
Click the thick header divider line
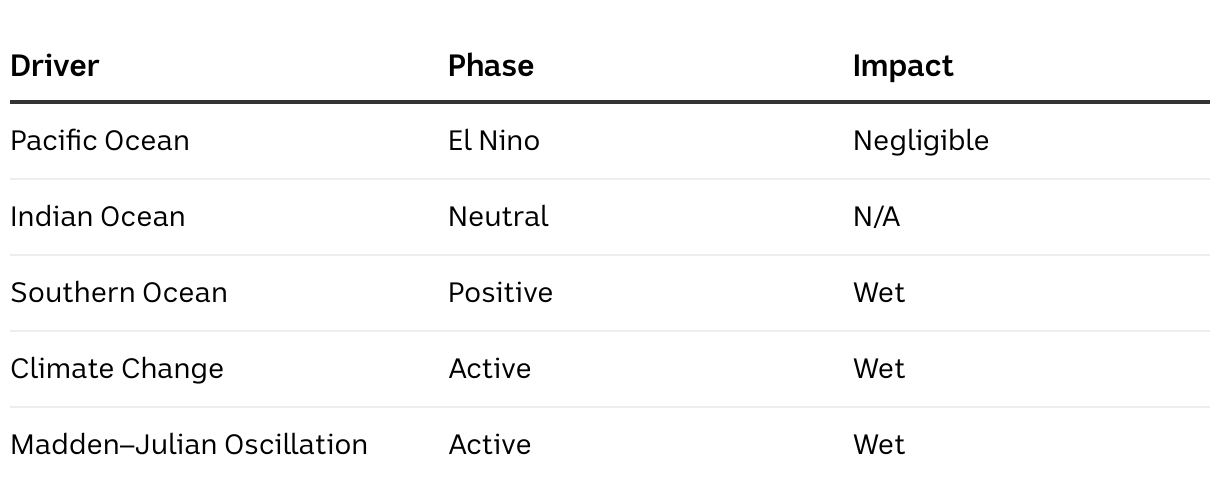coord(610,102)
